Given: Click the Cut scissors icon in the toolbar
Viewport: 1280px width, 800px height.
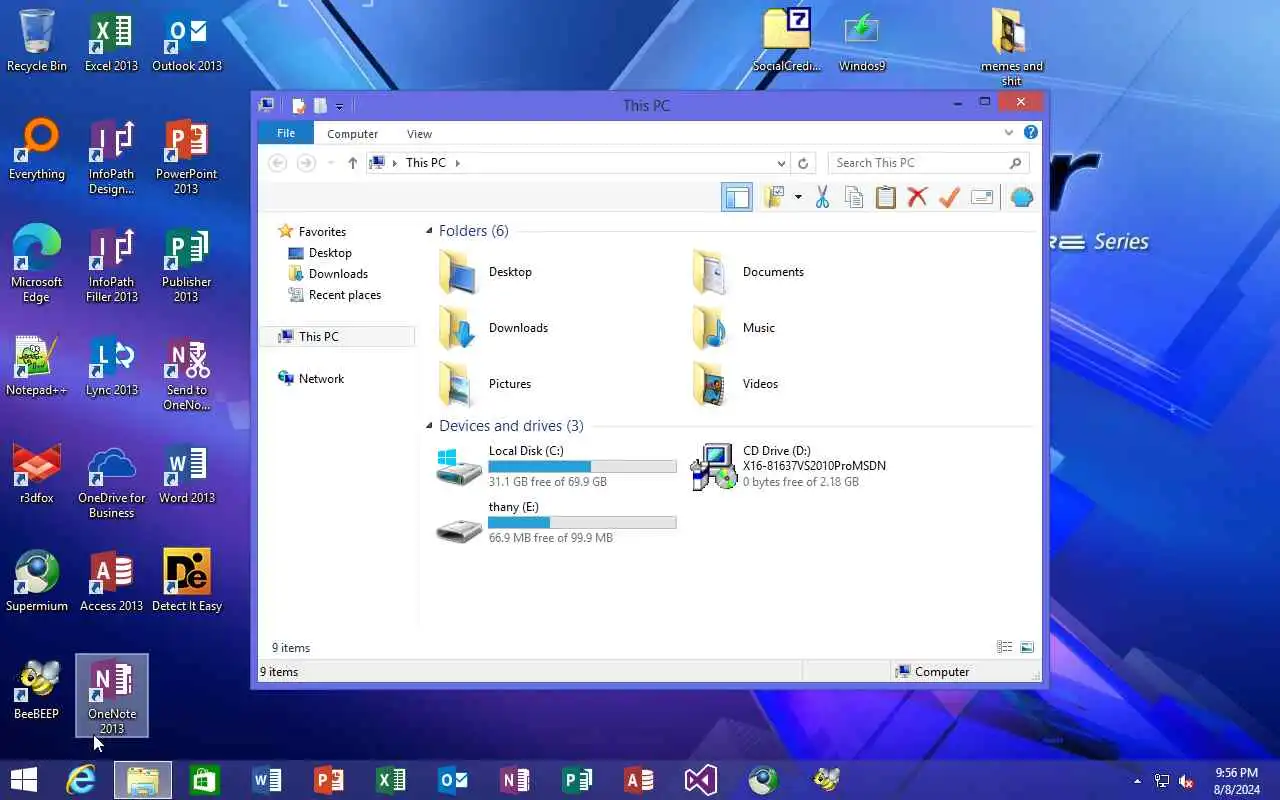Looking at the screenshot, I should pyautogui.click(x=822, y=197).
